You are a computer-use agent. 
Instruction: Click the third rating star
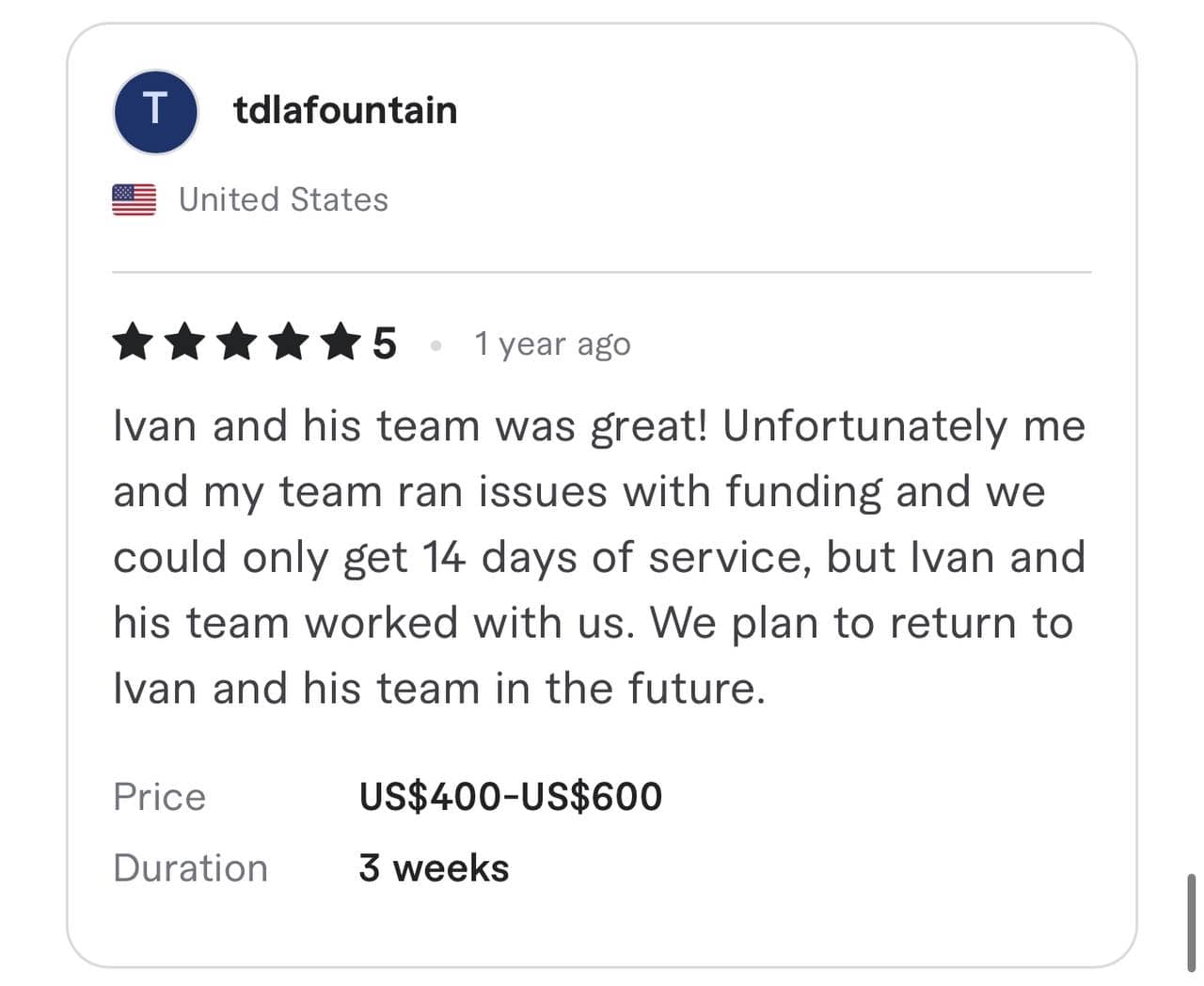(236, 342)
